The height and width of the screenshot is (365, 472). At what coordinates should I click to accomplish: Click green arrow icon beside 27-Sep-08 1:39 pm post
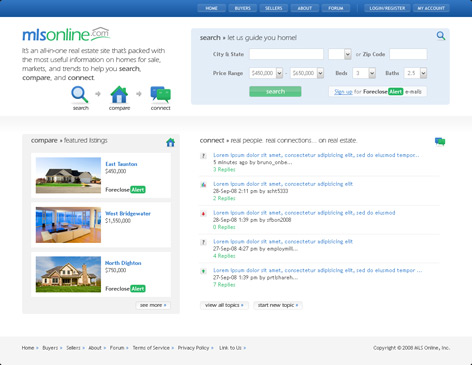[x=203, y=271]
